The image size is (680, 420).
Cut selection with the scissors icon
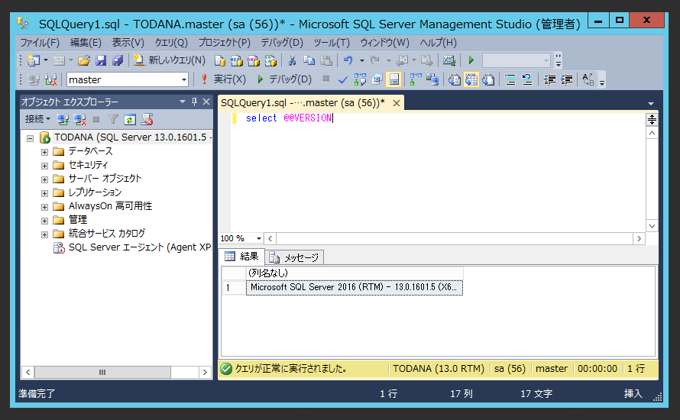pyautogui.click(x=292, y=61)
